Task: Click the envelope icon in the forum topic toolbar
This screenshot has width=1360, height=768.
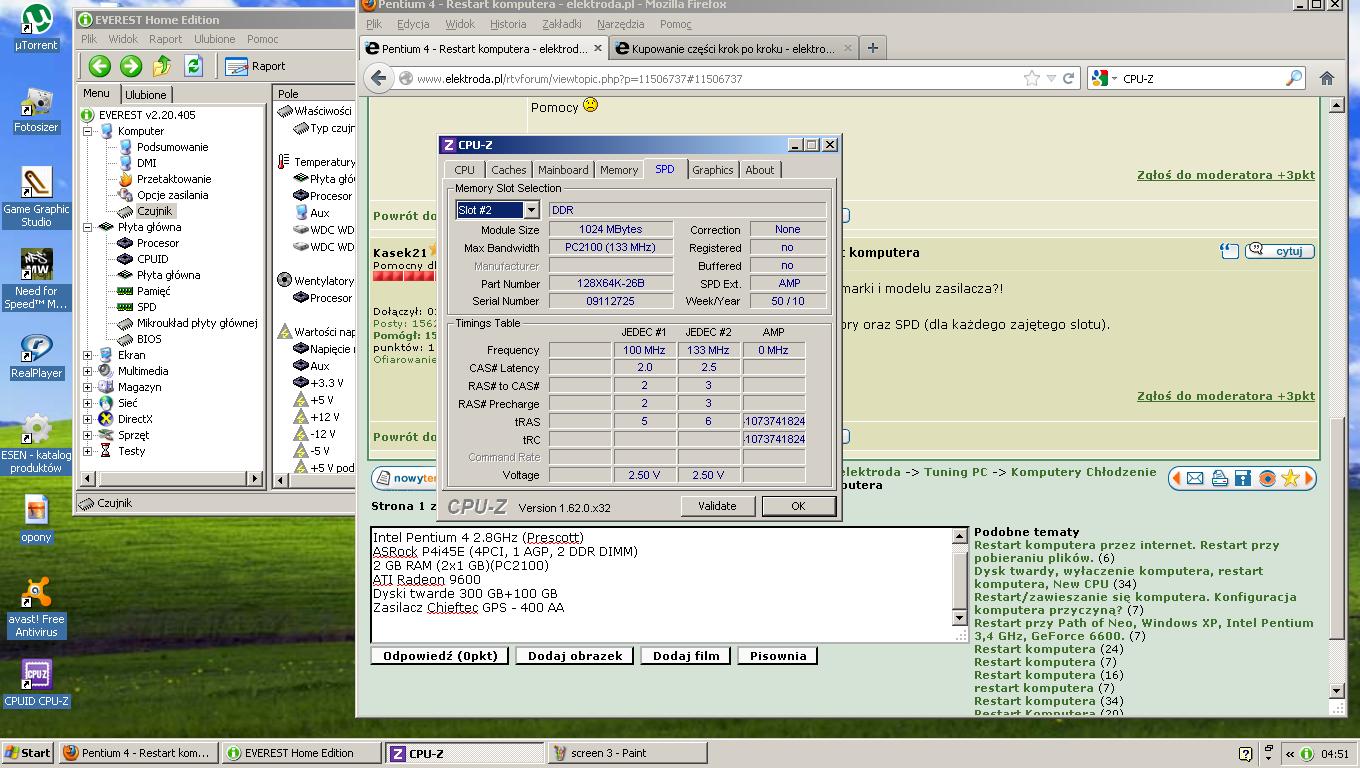Action: (1195, 478)
